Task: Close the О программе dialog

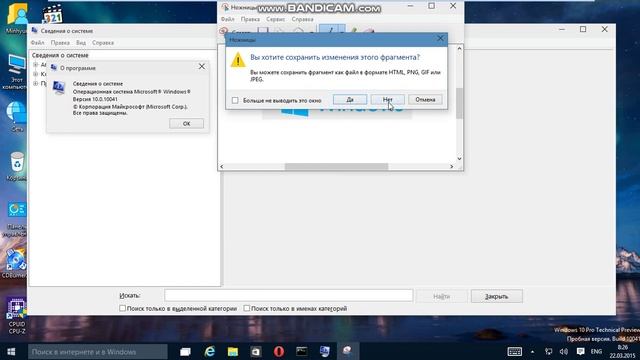Action: click(202, 66)
